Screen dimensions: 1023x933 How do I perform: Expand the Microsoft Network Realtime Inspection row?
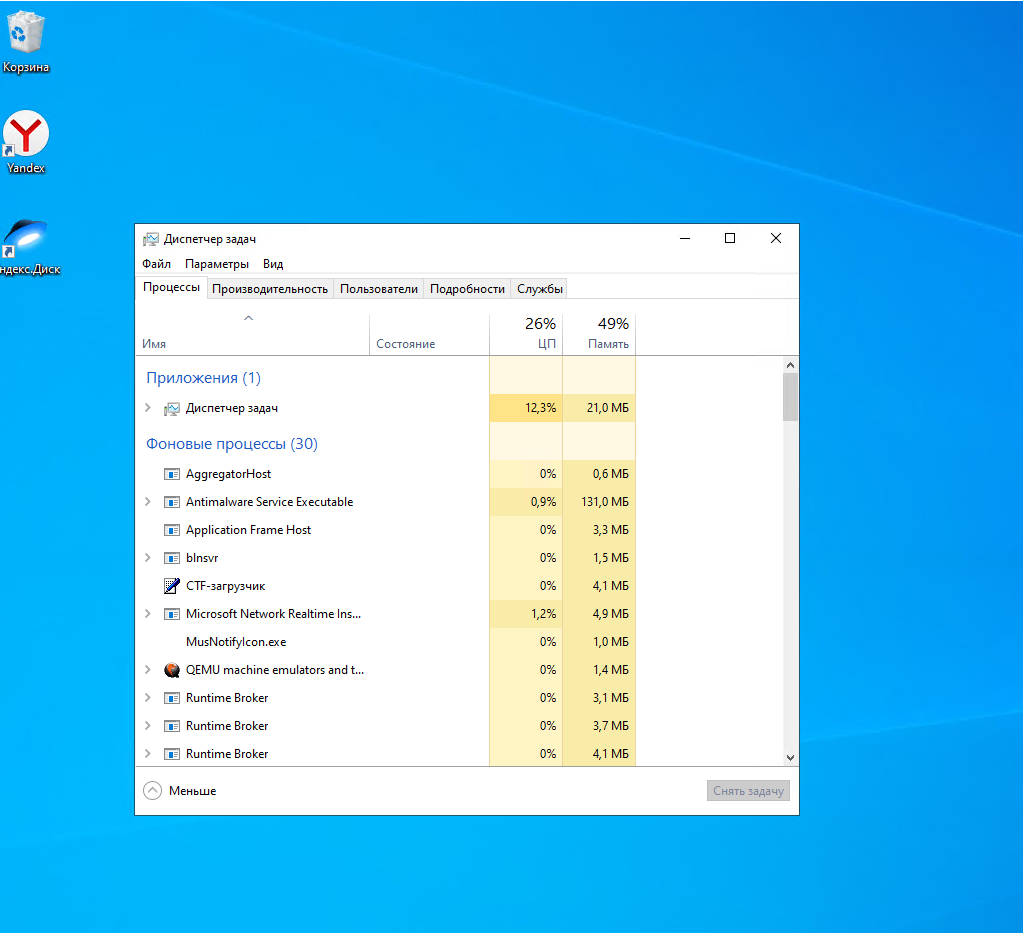[147, 614]
